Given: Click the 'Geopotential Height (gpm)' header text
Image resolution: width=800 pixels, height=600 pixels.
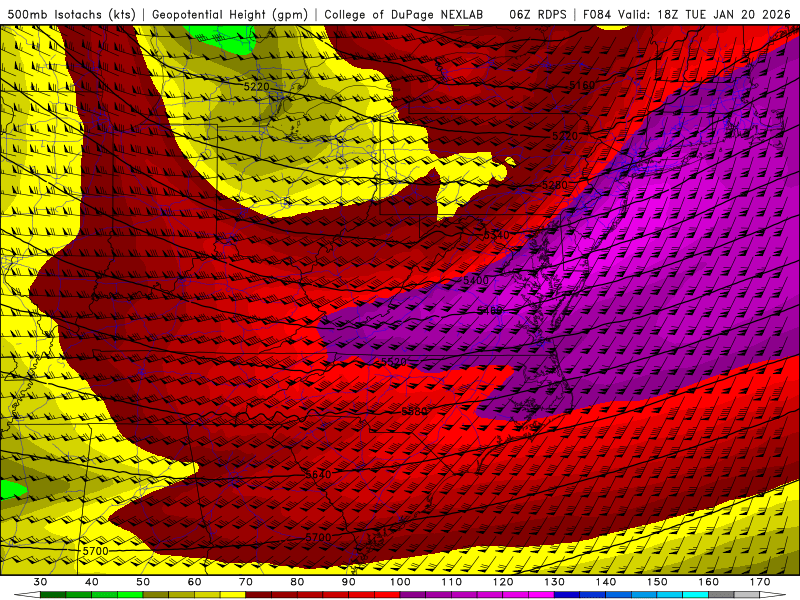Looking at the screenshot, I should point(230,14).
